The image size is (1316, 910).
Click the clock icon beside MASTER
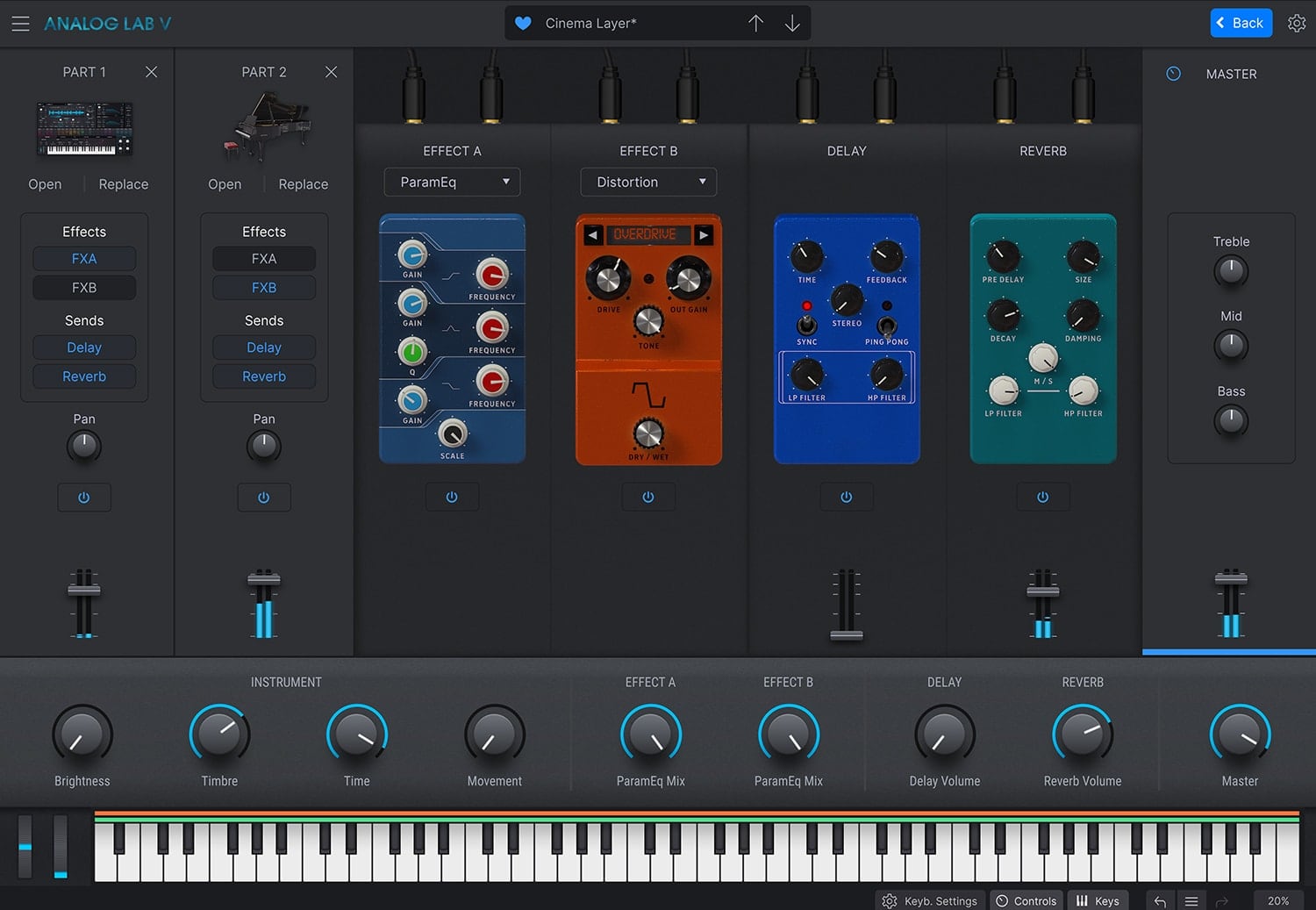[x=1173, y=74]
